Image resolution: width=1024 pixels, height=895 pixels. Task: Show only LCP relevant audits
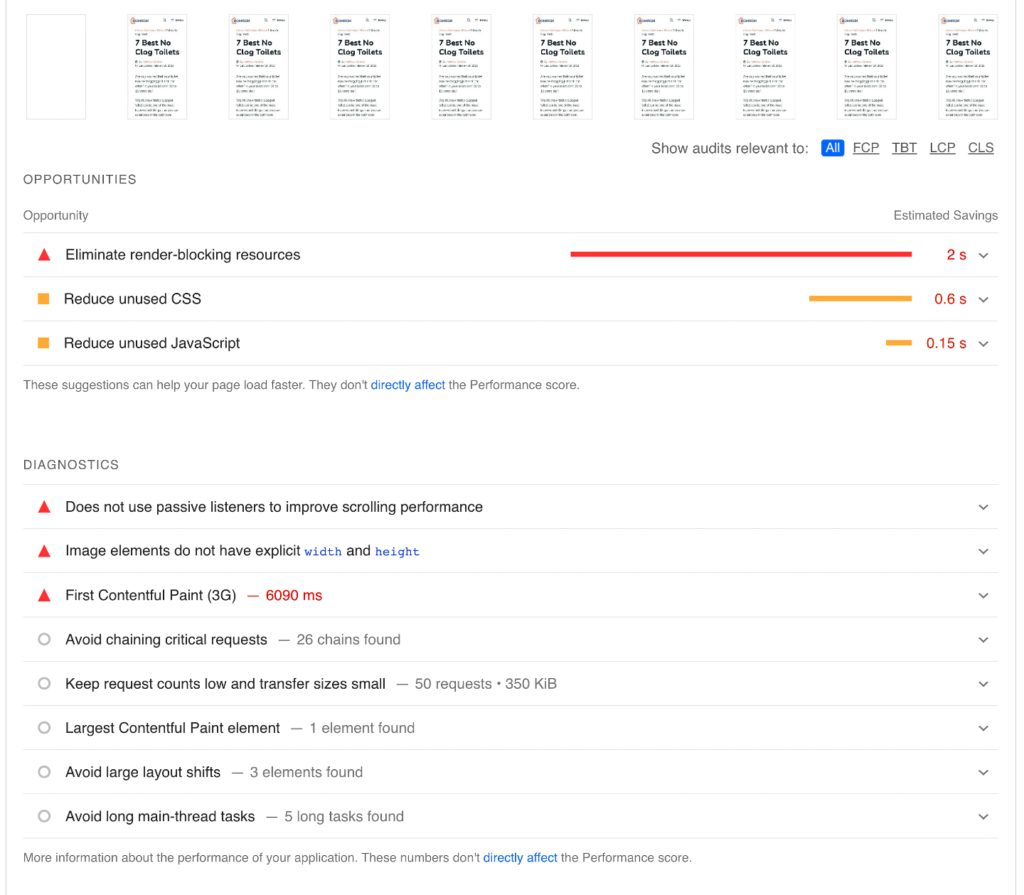pos(942,148)
